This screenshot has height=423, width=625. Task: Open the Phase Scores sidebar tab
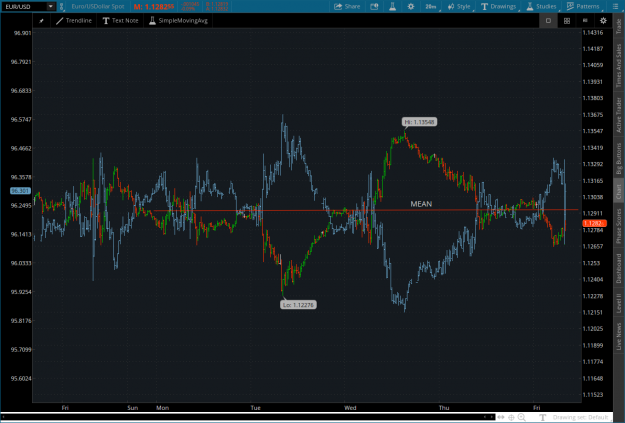point(619,226)
